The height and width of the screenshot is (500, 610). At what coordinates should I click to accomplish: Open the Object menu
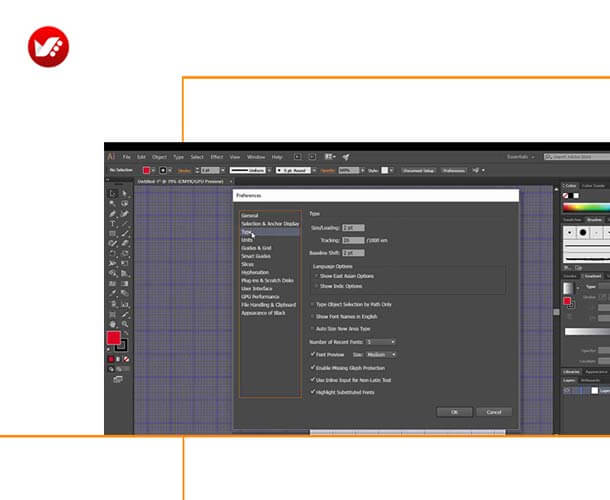point(159,157)
